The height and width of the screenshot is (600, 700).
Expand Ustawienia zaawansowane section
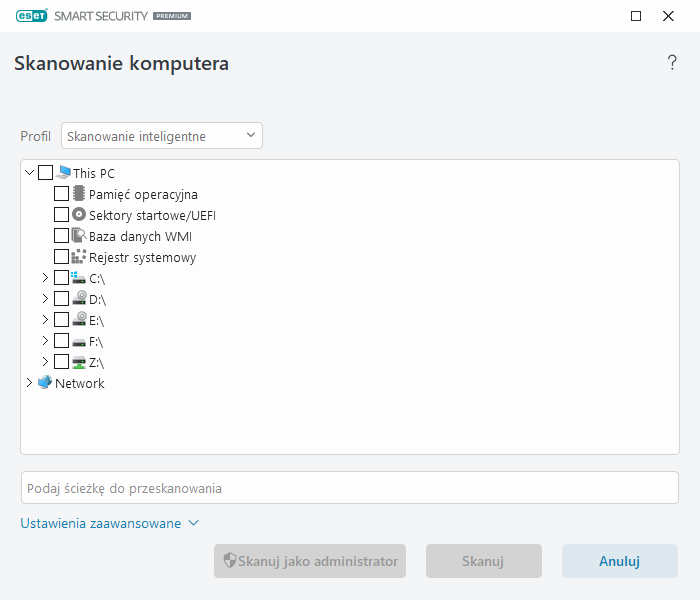(109, 523)
